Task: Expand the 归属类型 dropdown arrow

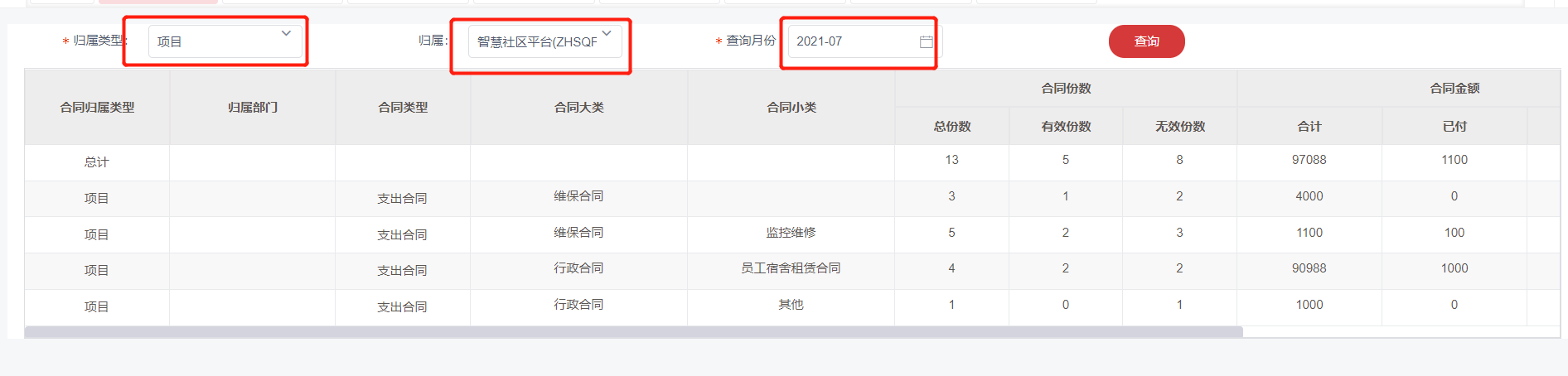Action: (286, 34)
